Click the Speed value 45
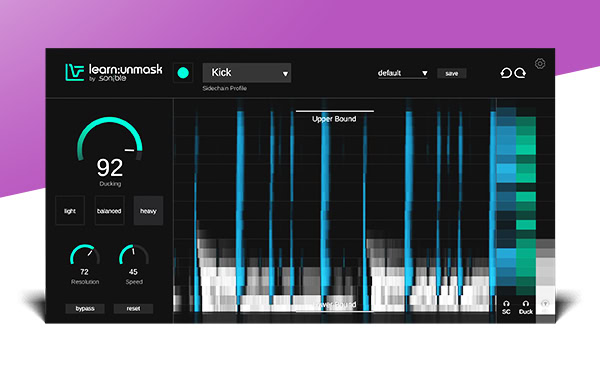600x372 pixels. [133, 272]
